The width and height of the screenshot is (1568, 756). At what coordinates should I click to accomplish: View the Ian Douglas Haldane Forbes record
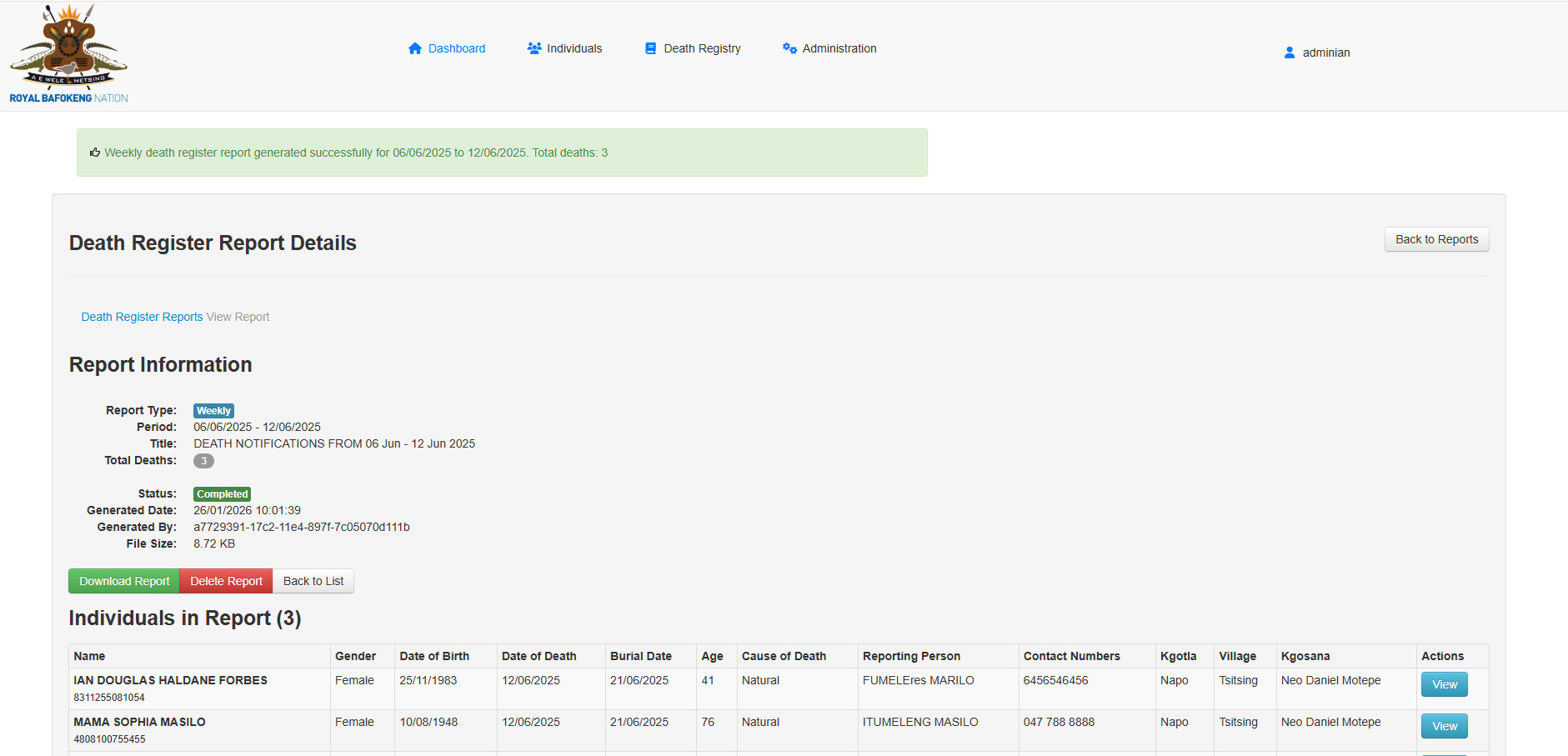pos(1444,684)
